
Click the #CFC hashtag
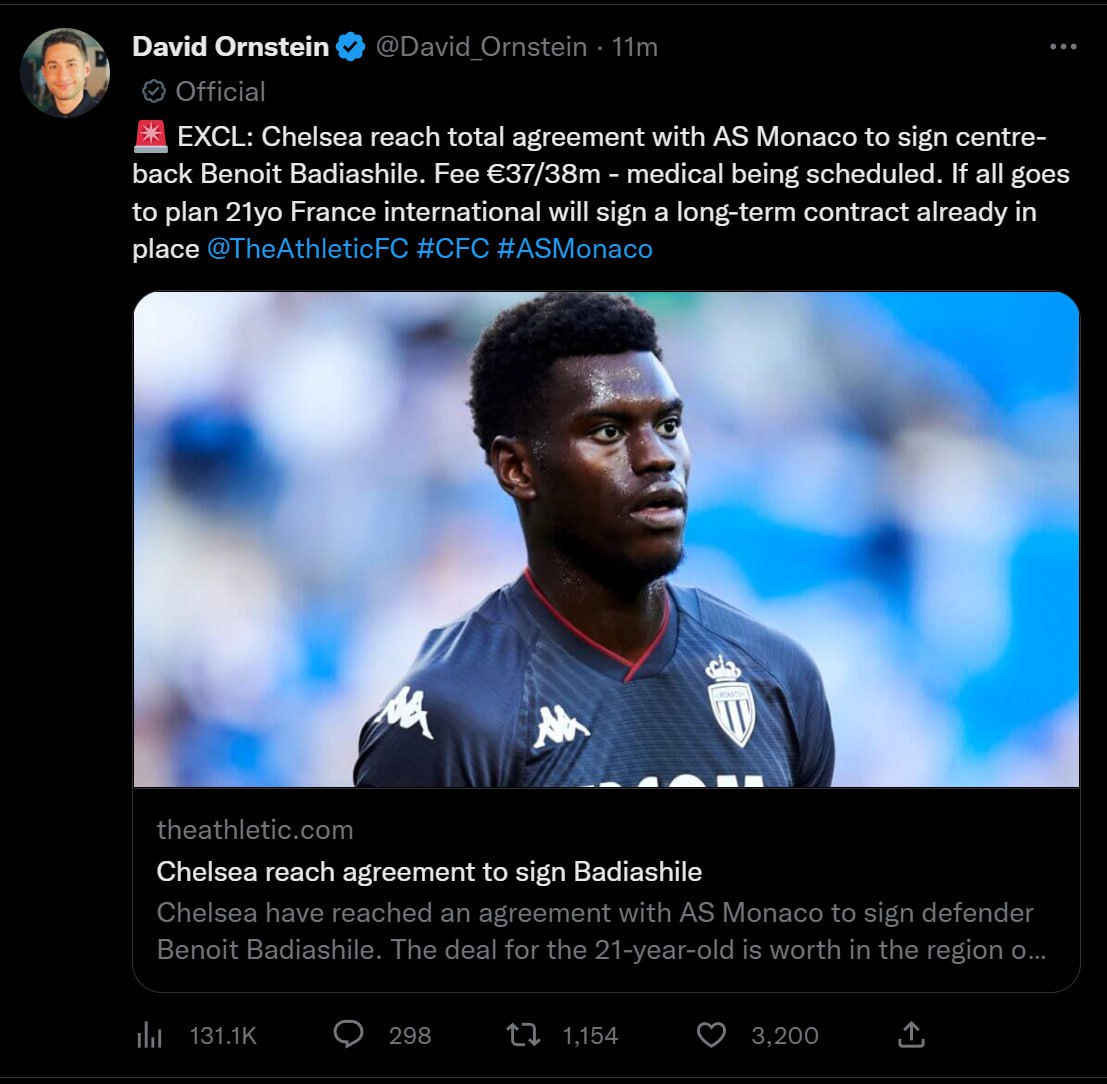[453, 249]
